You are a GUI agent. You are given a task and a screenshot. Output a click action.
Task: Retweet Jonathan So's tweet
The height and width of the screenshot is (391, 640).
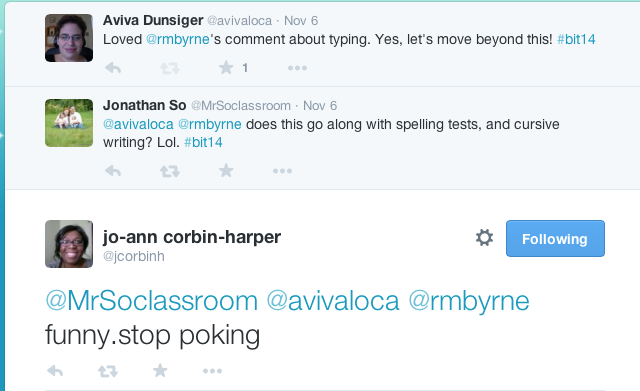click(x=169, y=171)
